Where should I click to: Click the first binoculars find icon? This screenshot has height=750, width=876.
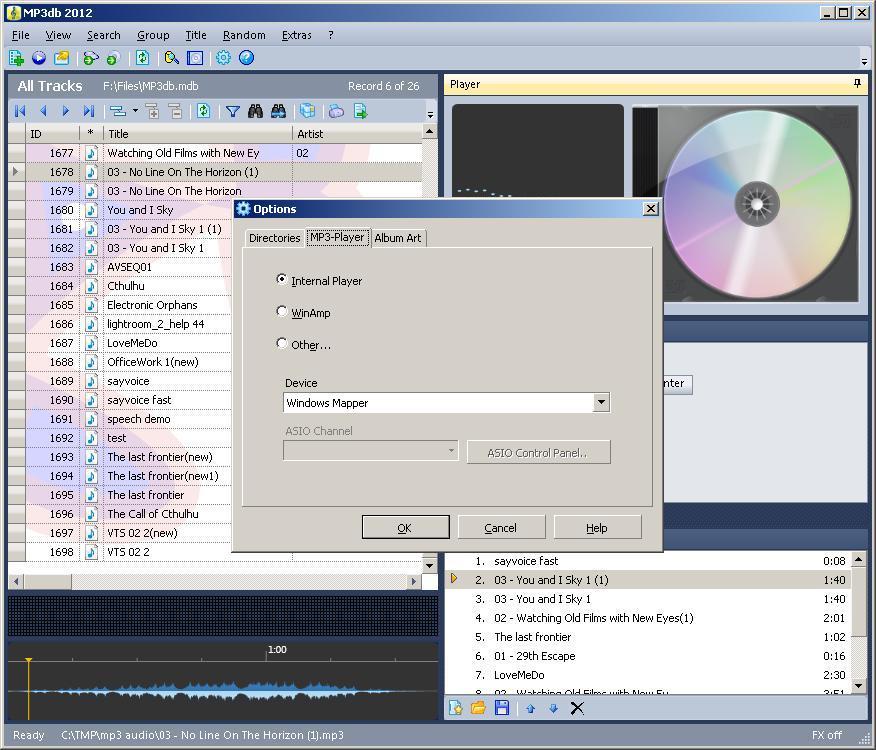(255, 111)
